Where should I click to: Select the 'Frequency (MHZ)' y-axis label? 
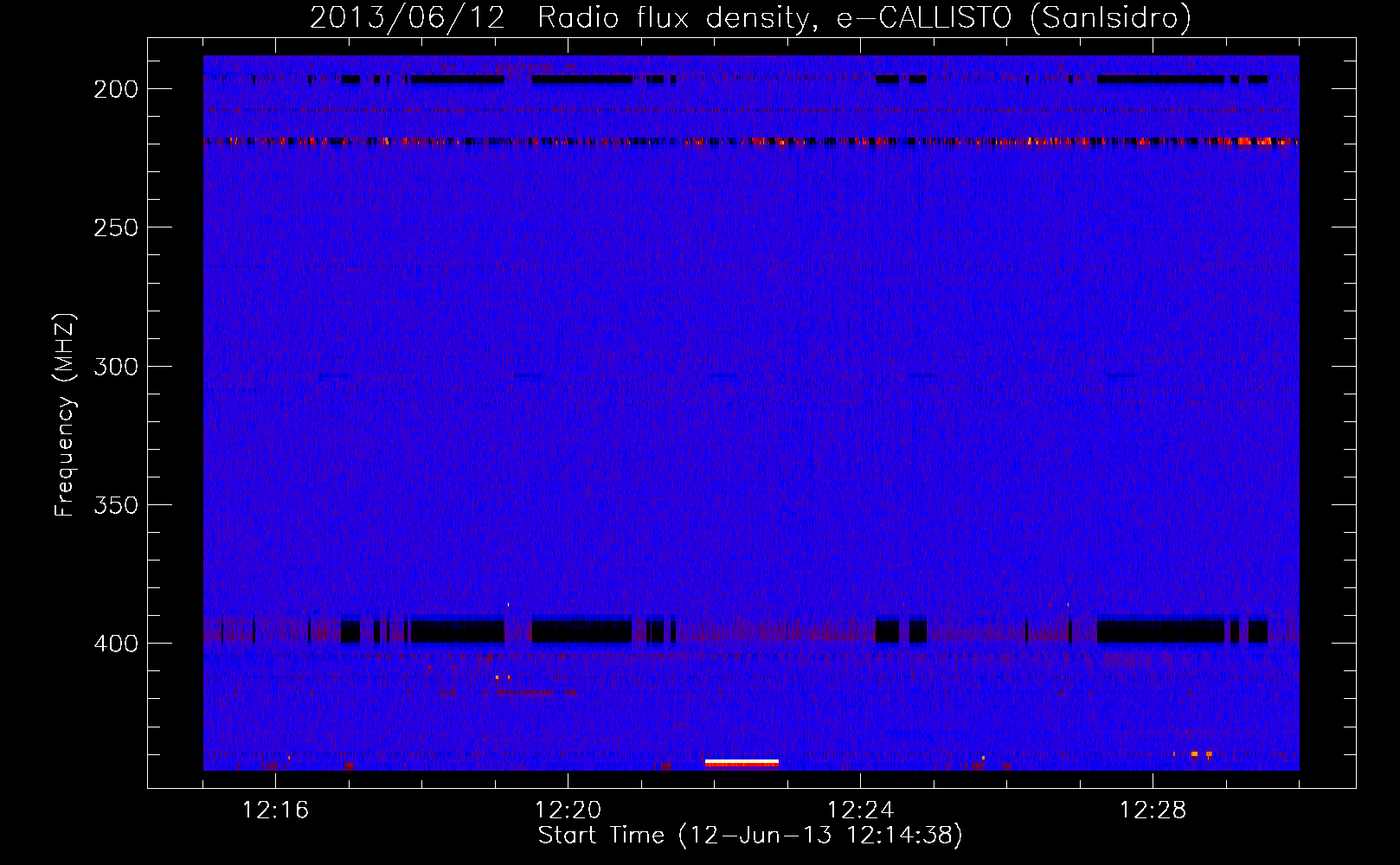coord(65,415)
